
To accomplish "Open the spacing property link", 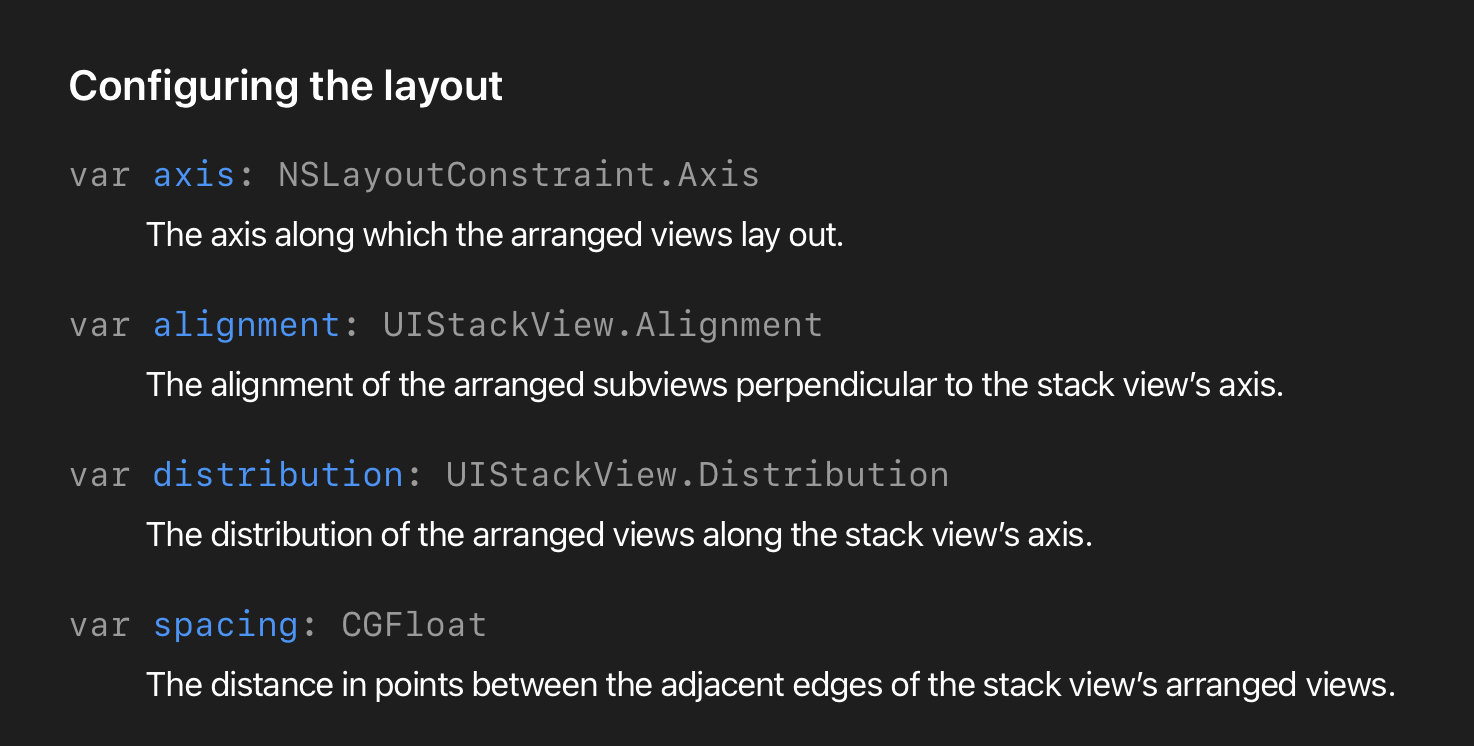I will click(225, 625).
